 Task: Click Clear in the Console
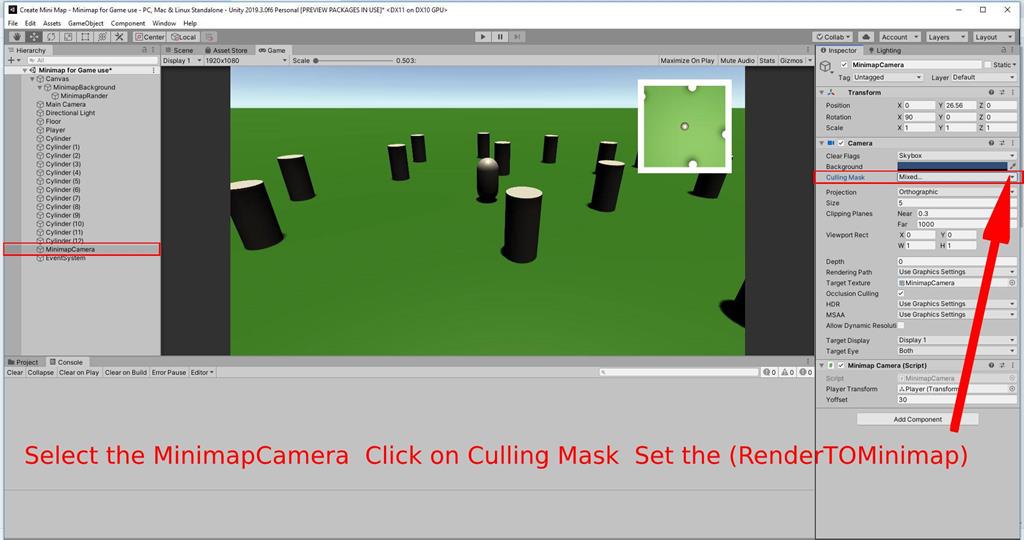click(14, 373)
